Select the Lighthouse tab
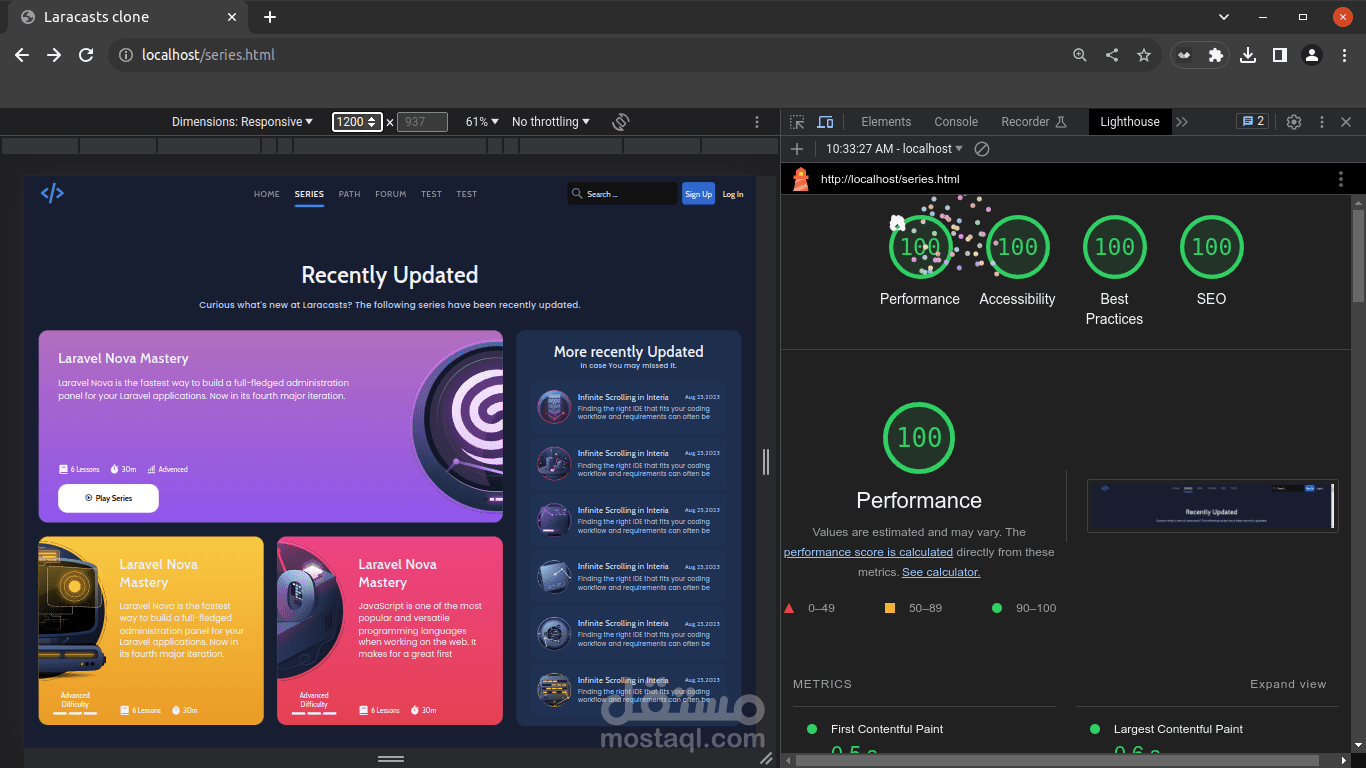The image size is (1366, 768). [x=1130, y=122]
